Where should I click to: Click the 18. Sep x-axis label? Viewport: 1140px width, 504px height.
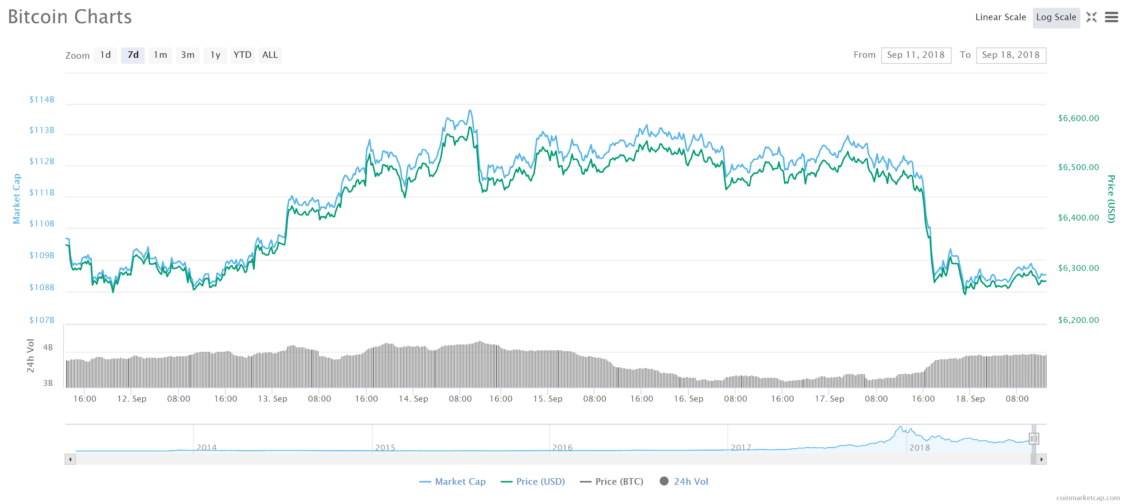pyautogui.click(x=971, y=399)
